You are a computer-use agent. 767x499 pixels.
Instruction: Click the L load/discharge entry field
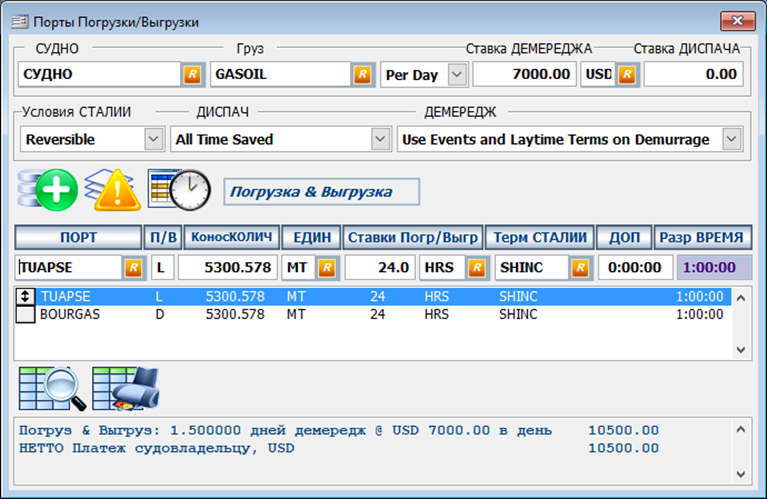click(x=162, y=268)
